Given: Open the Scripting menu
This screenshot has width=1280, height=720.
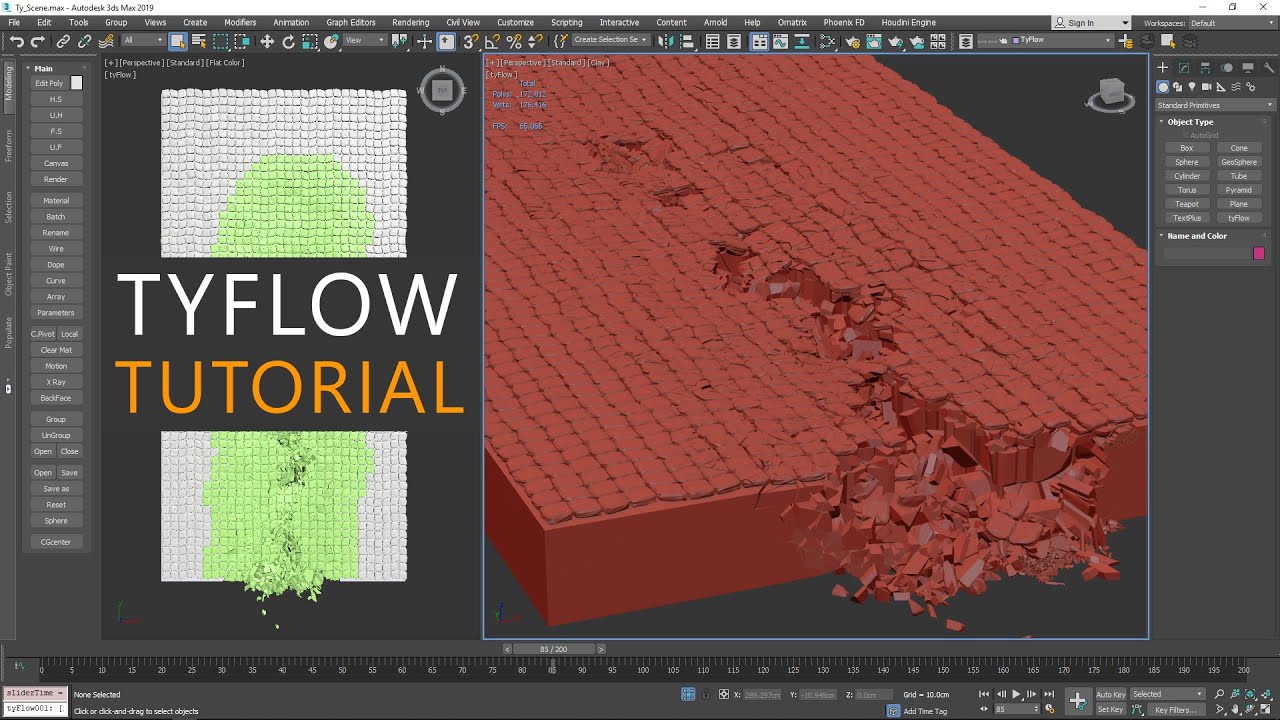Looking at the screenshot, I should 567,22.
